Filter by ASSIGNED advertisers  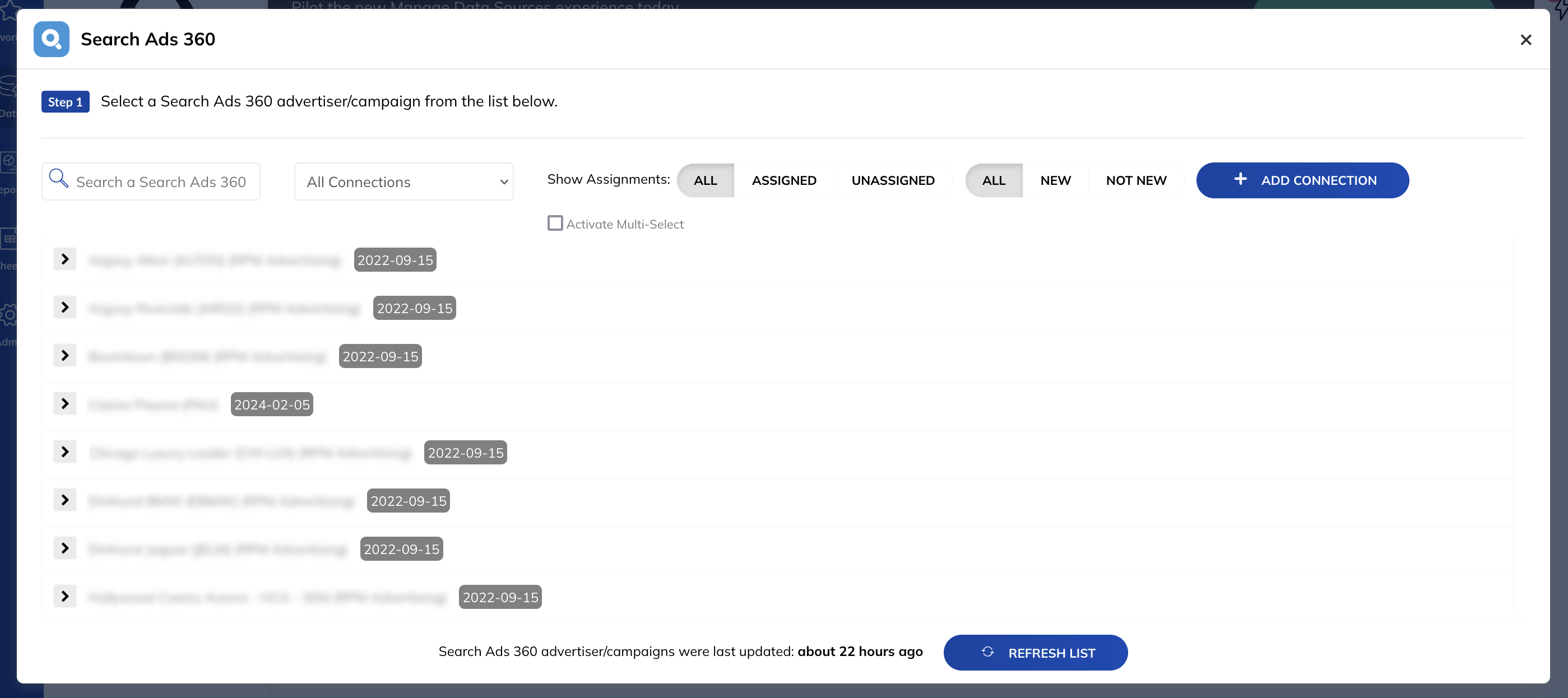click(784, 181)
